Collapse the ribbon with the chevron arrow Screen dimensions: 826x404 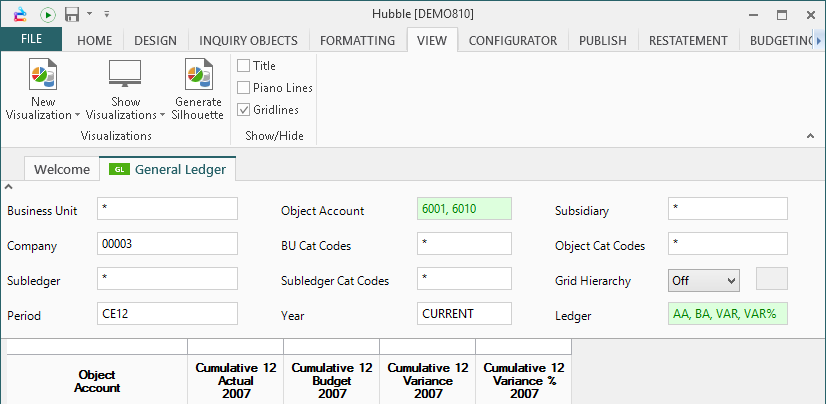point(809,135)
